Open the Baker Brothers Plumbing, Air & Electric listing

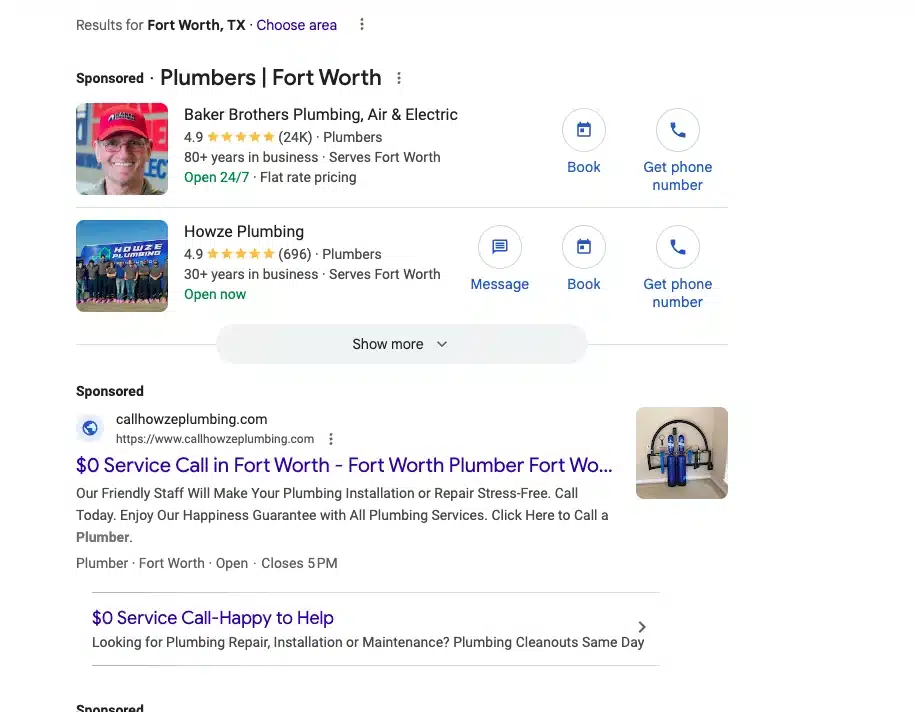pyautogui.click(x=320, y=114)
